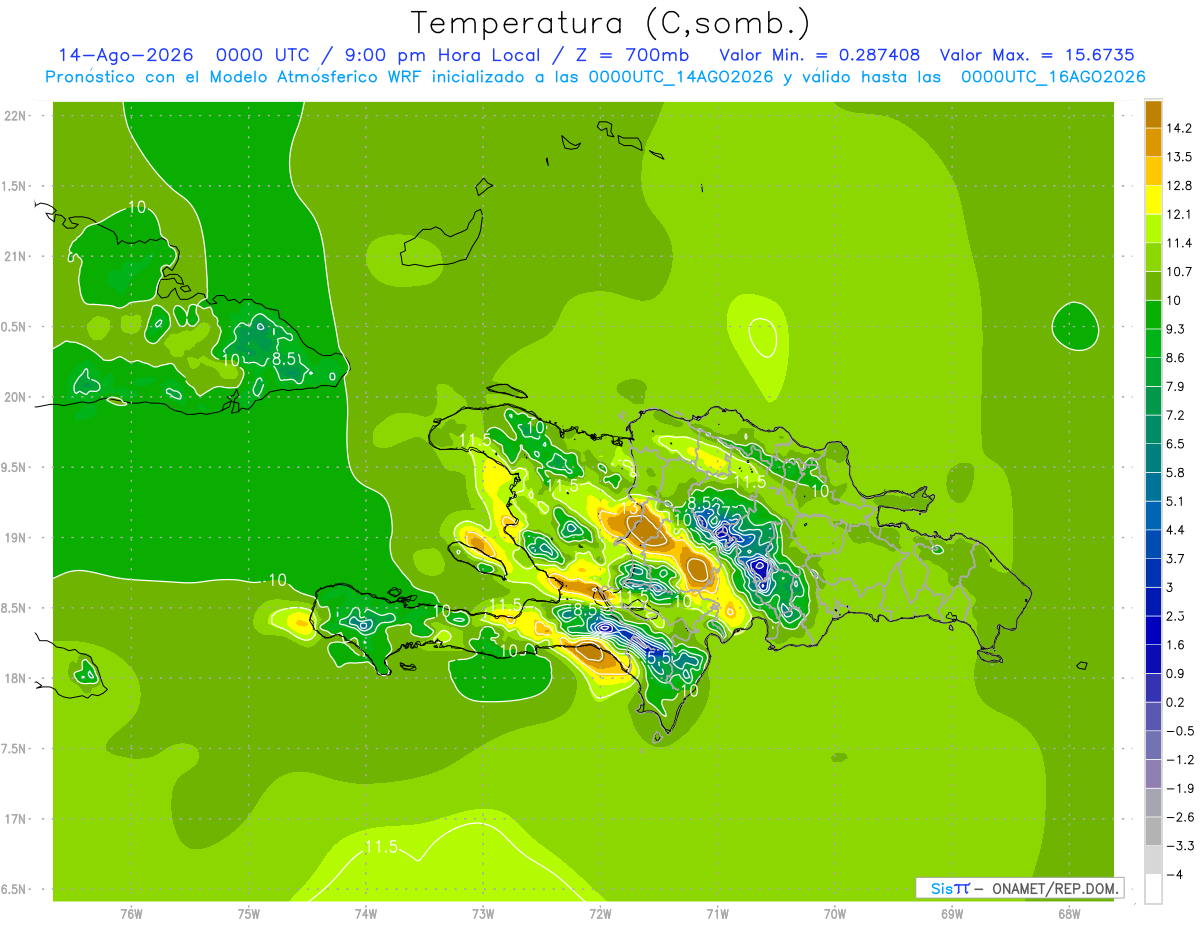Image resolution: width=1200 pixels, height=927 pixels.
Task: Click the 20N latitude axis label
Action: coord(15,397)
